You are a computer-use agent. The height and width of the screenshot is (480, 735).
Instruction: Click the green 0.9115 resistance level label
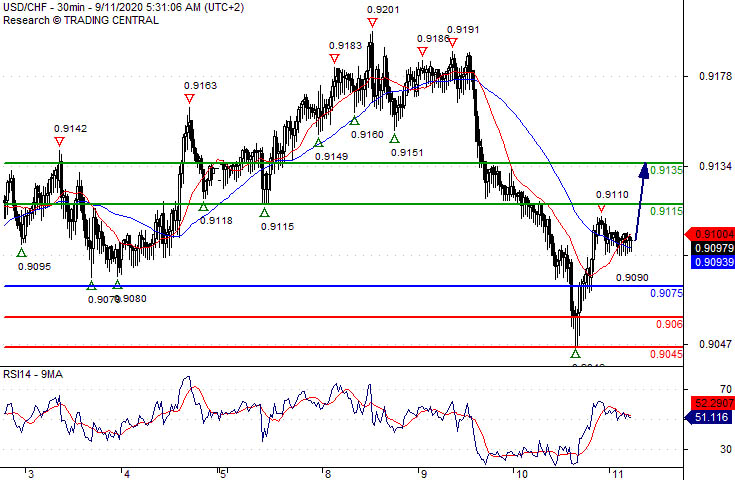(666, 211)
